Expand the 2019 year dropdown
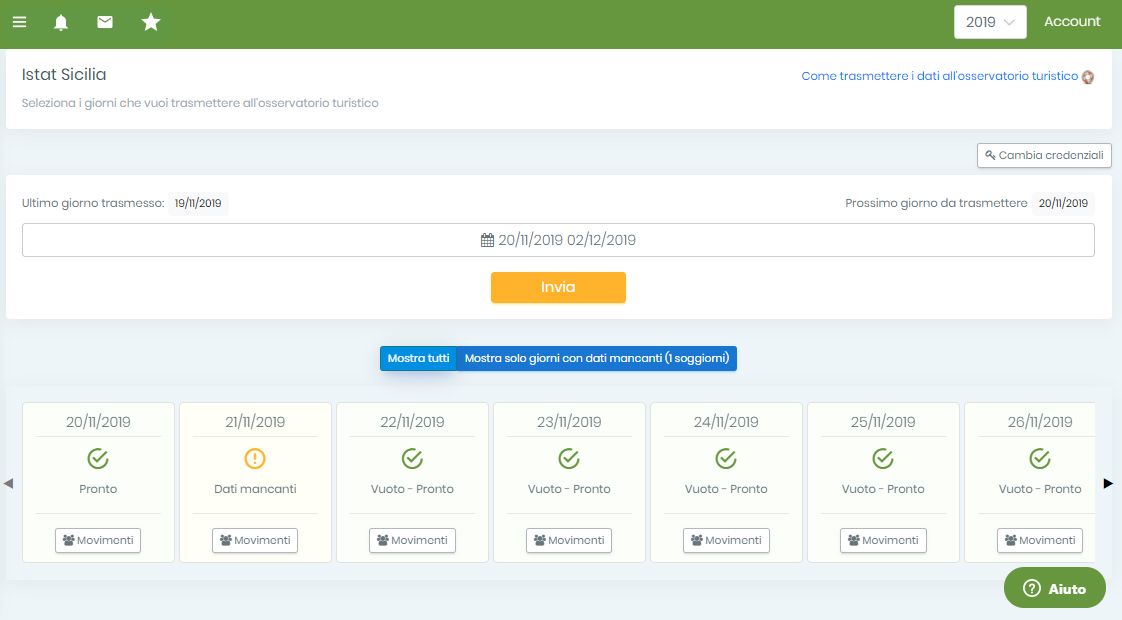 tap(990, 22)
